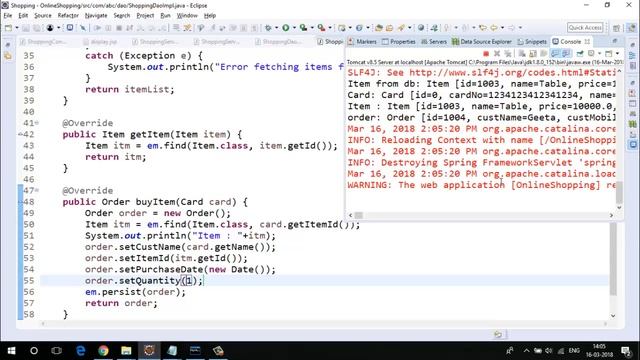640x360 pixels.
Task: Switch to the Java EE perspective icon
Action: point(631,28)
